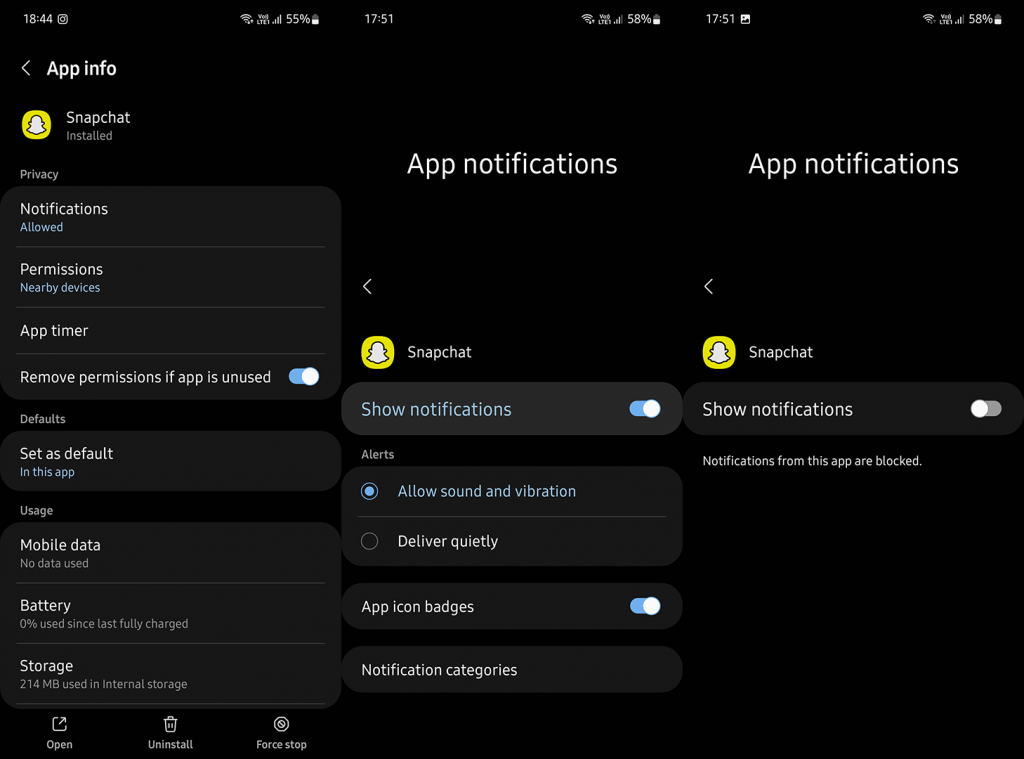The image size is (1024, 759).
Task: Disable the App icon badges switch
Action: coord(645,606)
